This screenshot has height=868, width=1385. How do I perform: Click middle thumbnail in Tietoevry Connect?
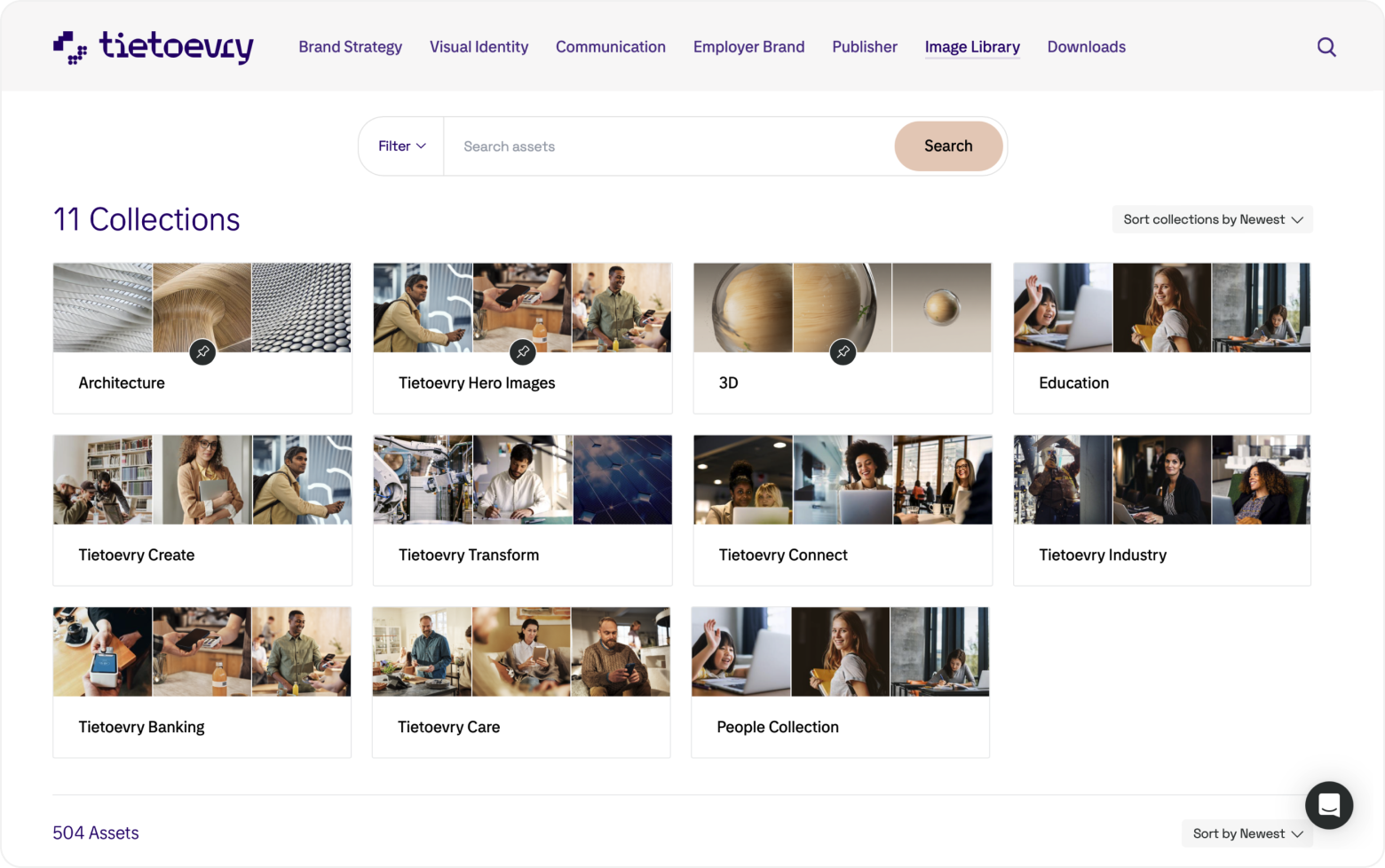point(843,479)
